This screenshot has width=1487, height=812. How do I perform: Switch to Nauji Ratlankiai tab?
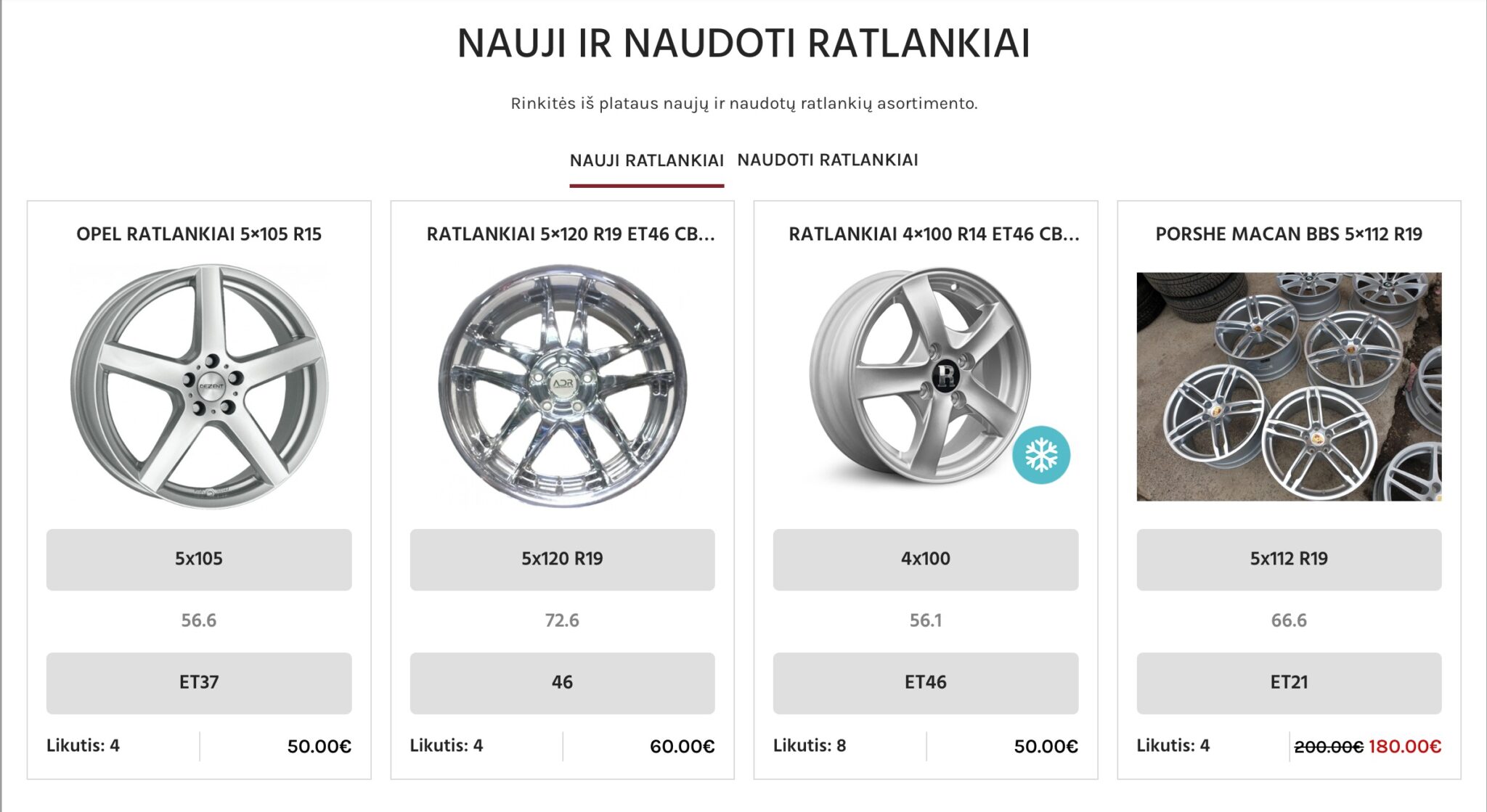pyautogui.click(x=646, y=160)
